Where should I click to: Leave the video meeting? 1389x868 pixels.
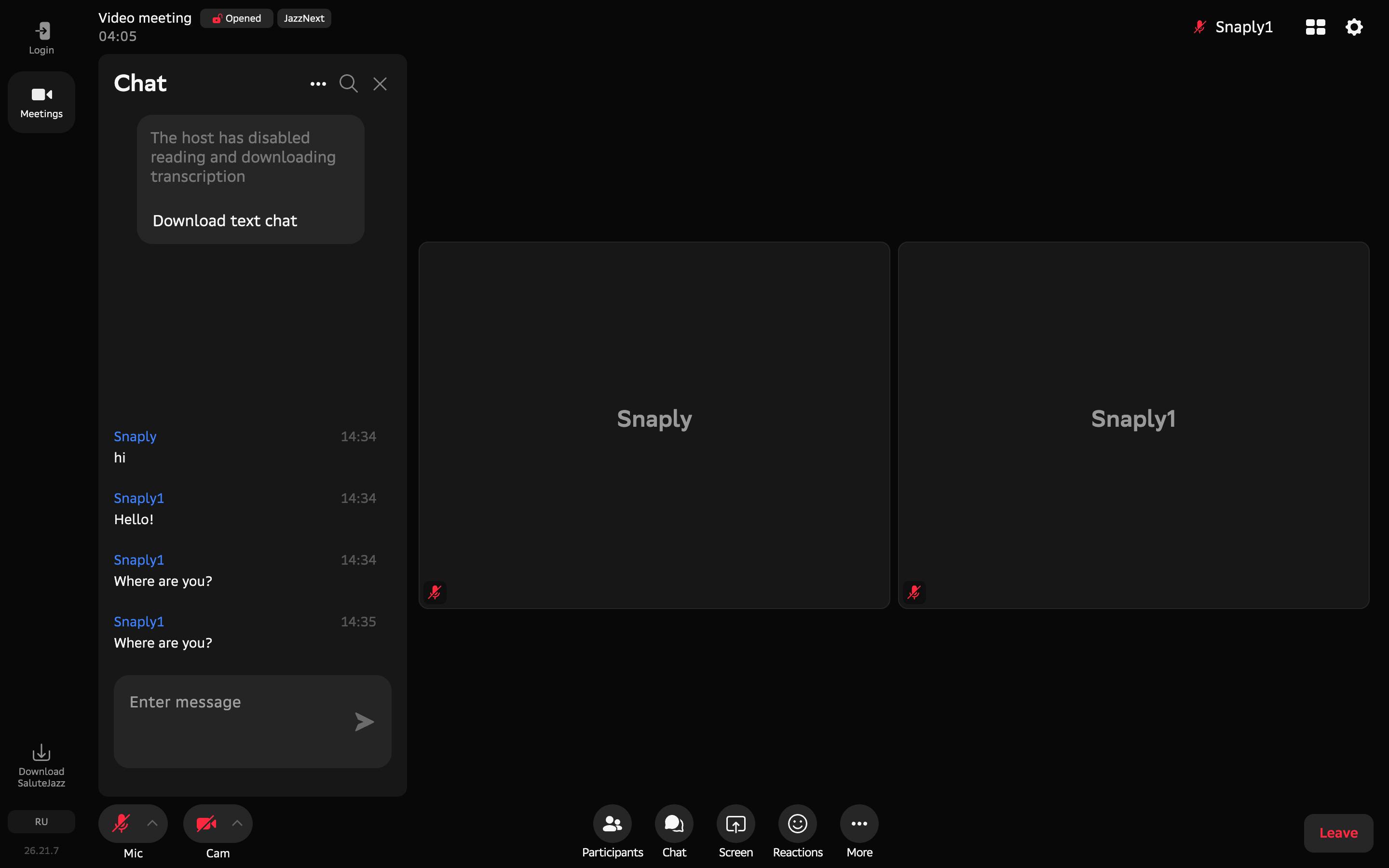click(1338, 833)
